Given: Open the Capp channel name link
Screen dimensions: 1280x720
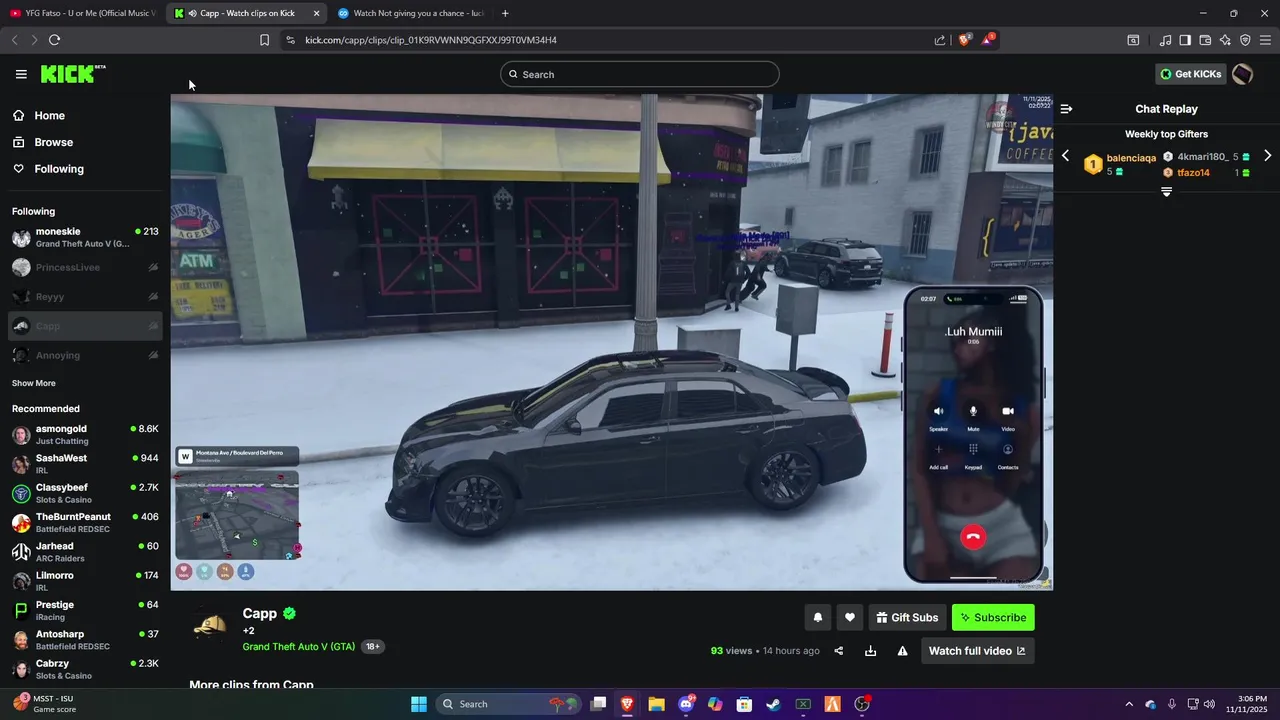Looking at the screenshot, I should (x=259, y=614).
